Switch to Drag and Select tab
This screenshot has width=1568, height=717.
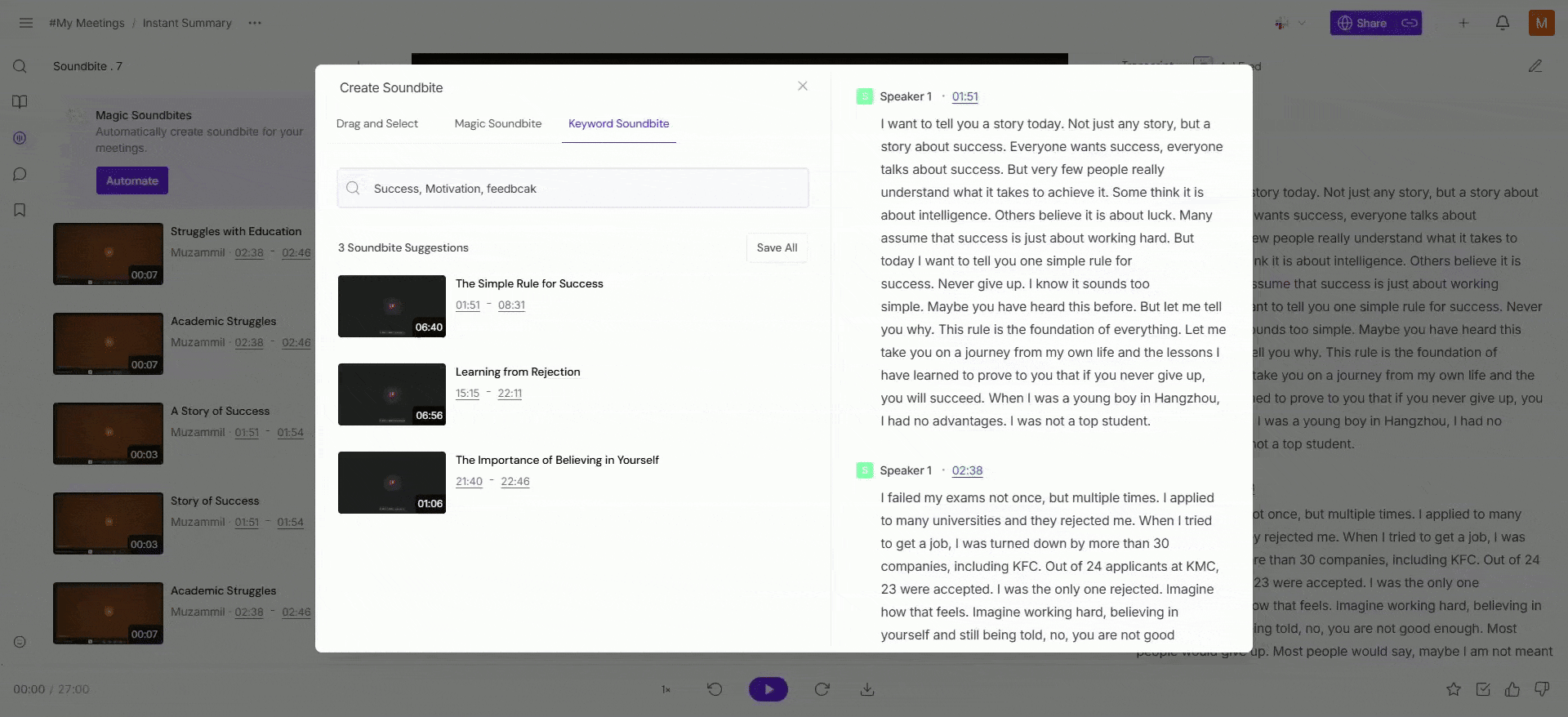(x=377, y=123)
